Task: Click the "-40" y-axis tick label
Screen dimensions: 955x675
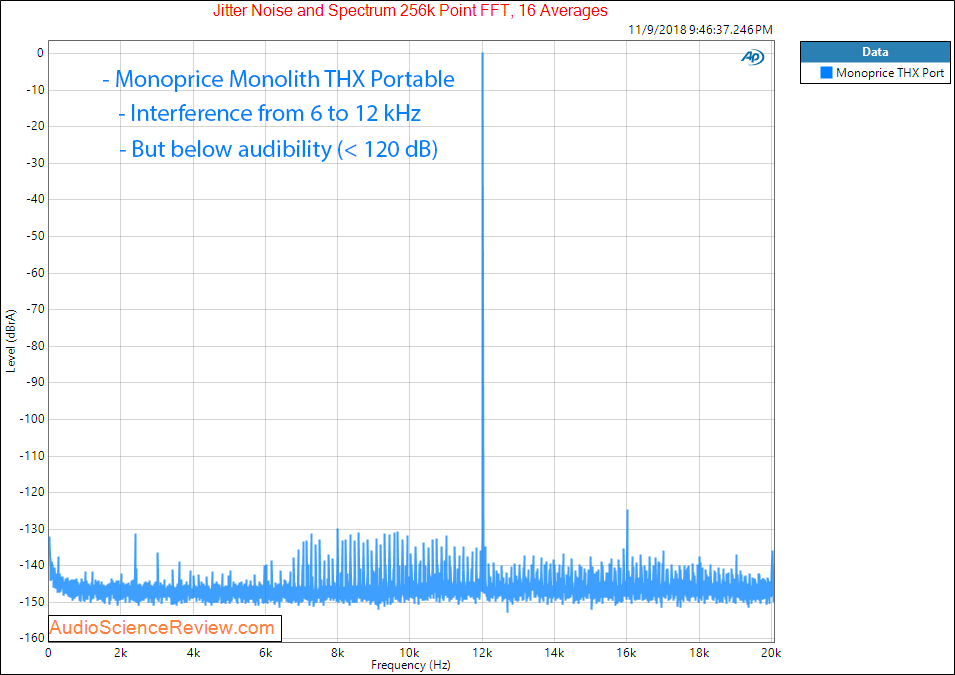Action: coord(35,199)
